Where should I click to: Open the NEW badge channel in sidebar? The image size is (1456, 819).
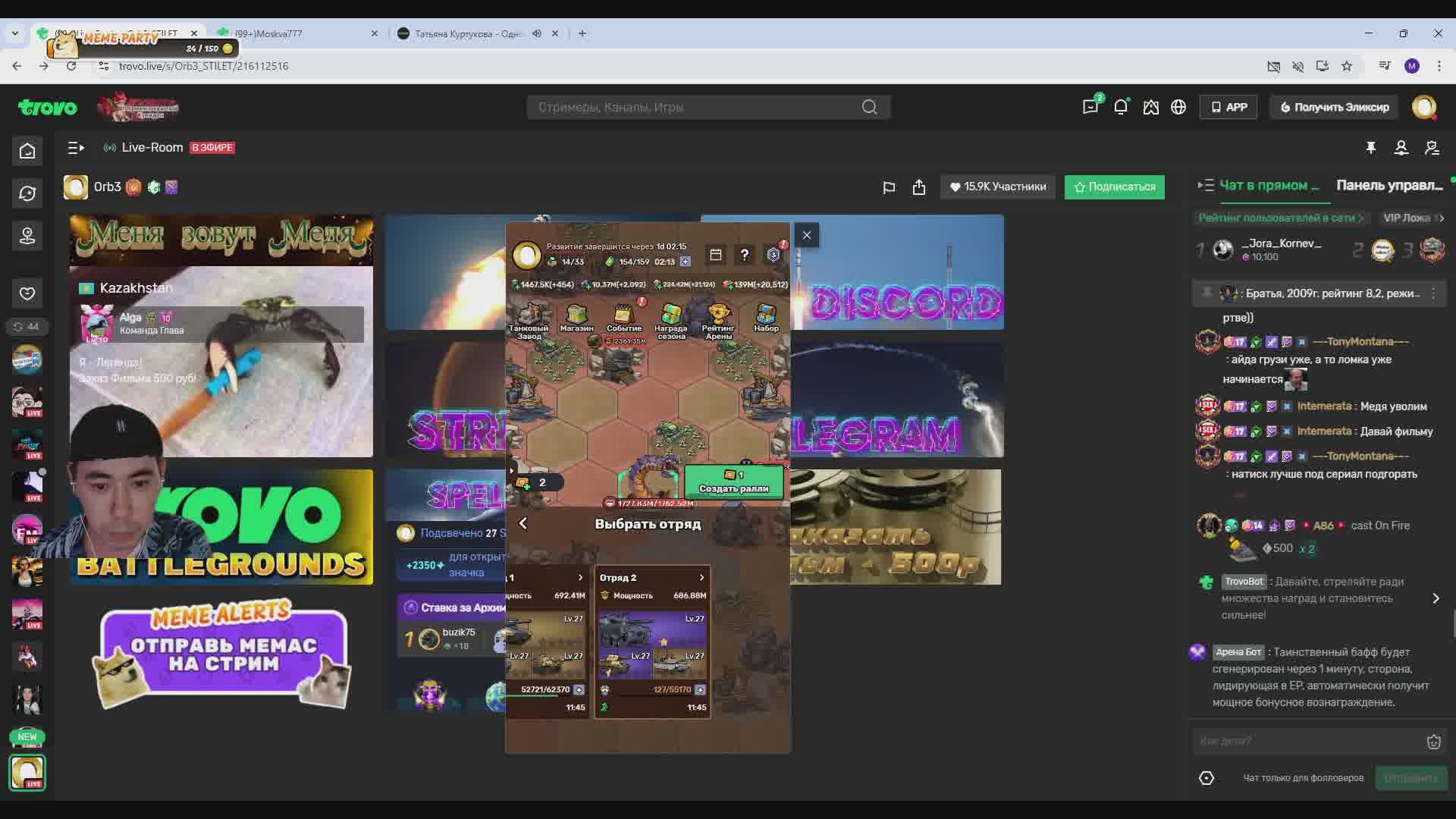tap(27, 737)
